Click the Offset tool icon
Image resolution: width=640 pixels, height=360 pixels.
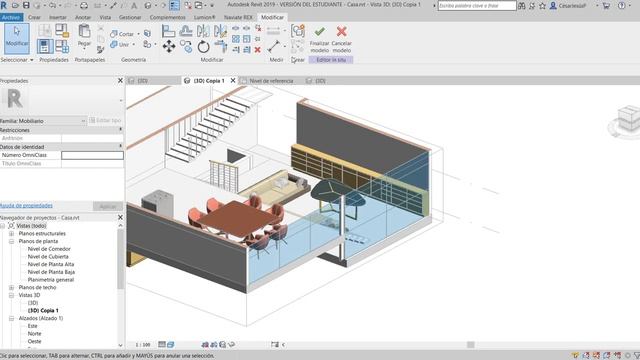coord(186,31)
